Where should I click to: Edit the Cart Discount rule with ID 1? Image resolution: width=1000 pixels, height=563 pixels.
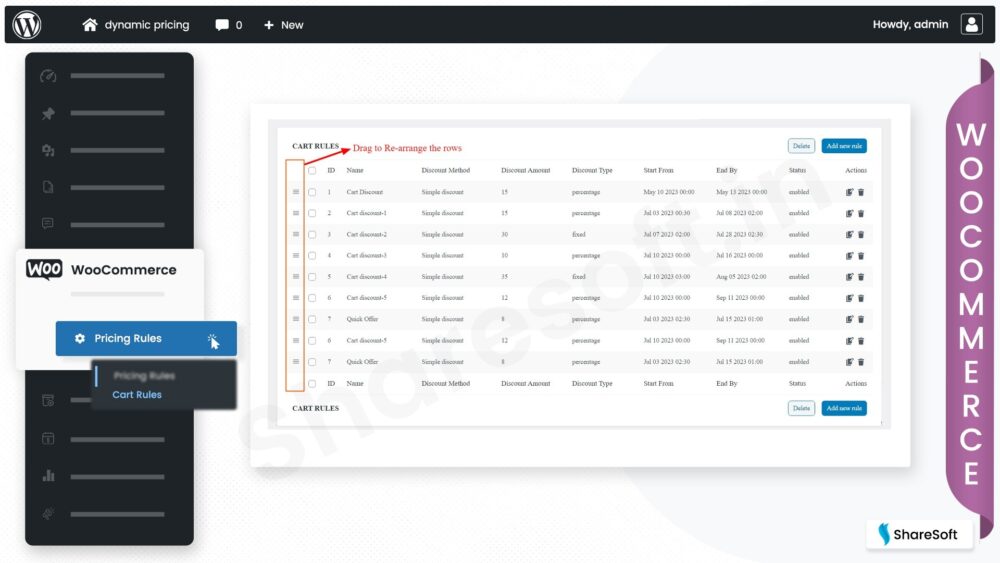point(849,192)
